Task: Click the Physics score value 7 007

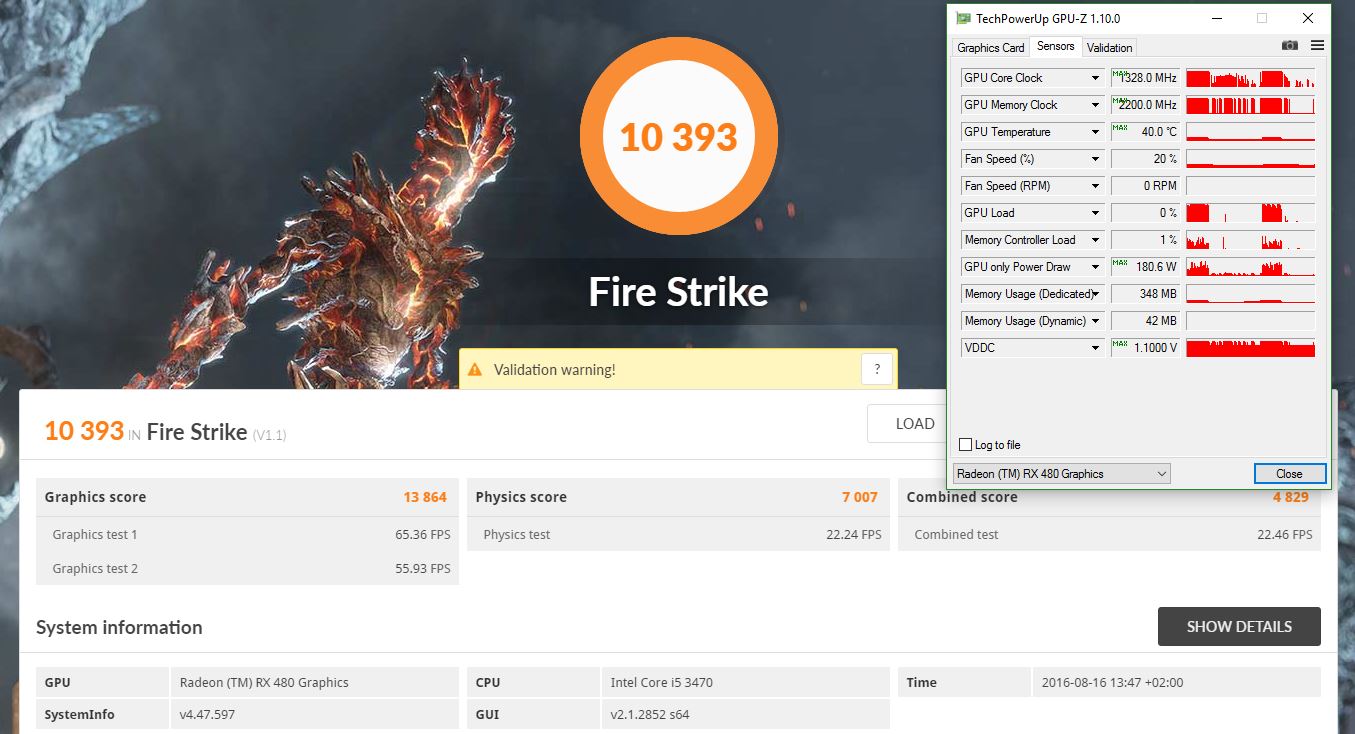Action: tap(860, 497)
